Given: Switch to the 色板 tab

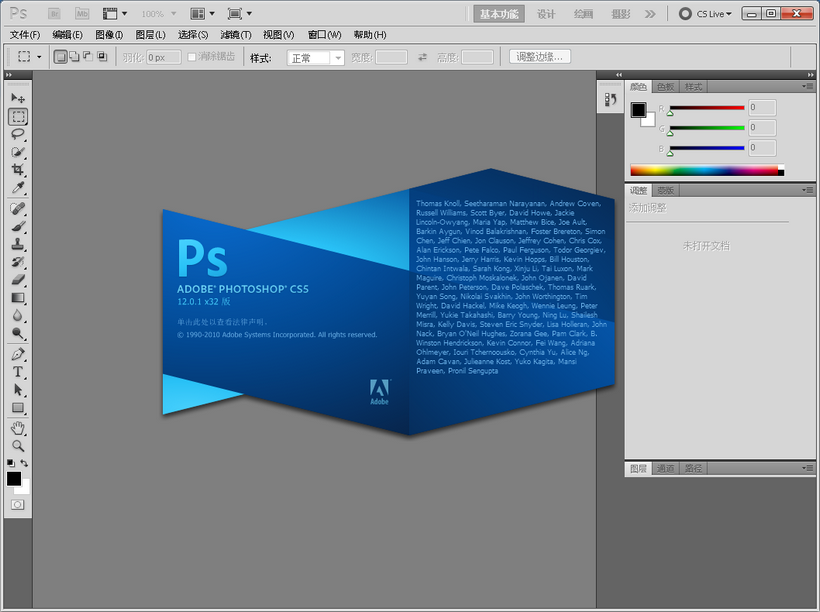Looking at the screenshot, I should click(x=665, y=87).
